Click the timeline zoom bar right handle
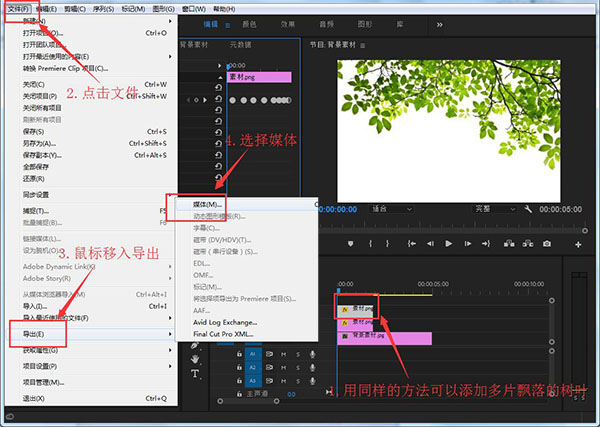This screenshot has height=427, width=600. (276, 401)
